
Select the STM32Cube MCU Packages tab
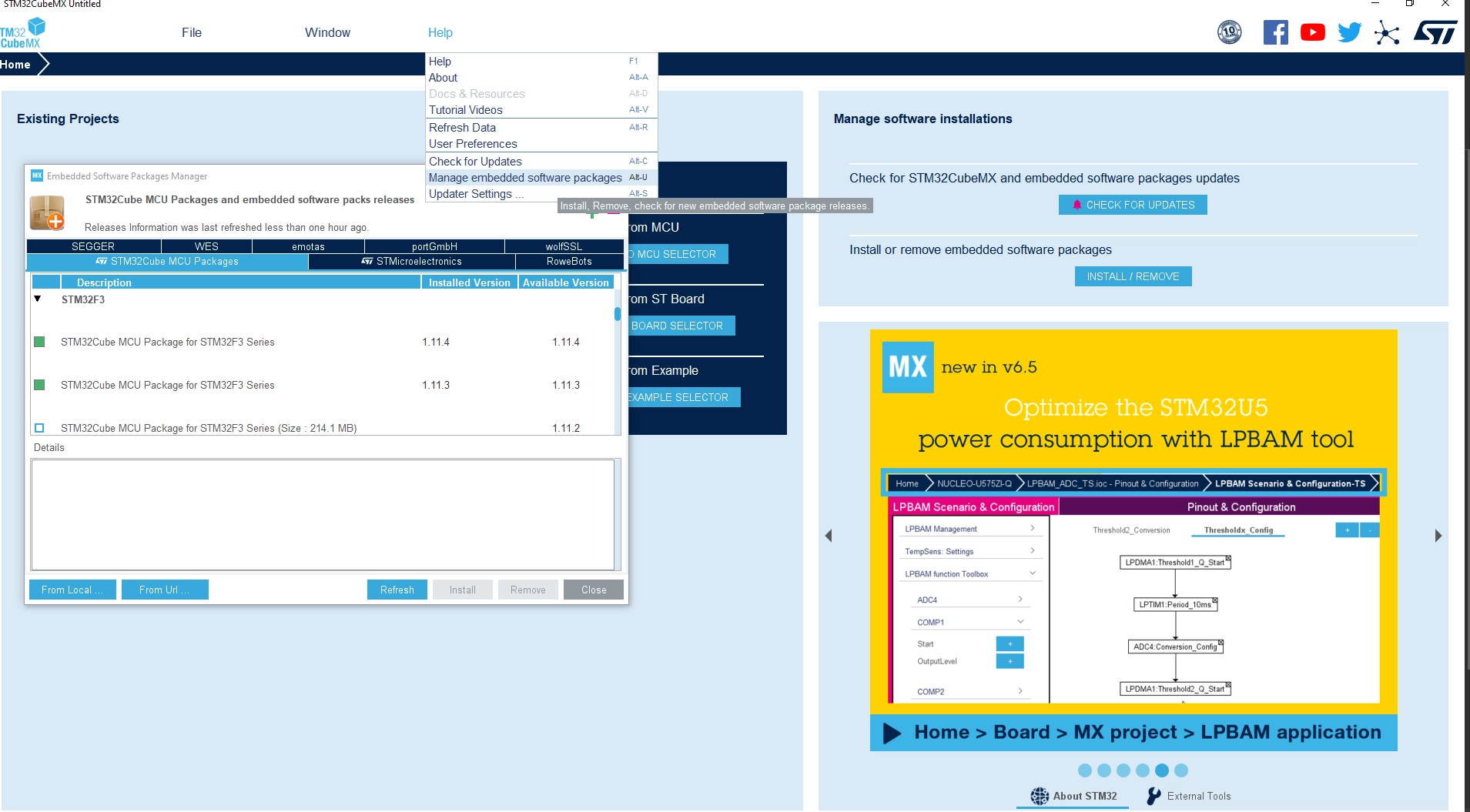click(167, 262)
